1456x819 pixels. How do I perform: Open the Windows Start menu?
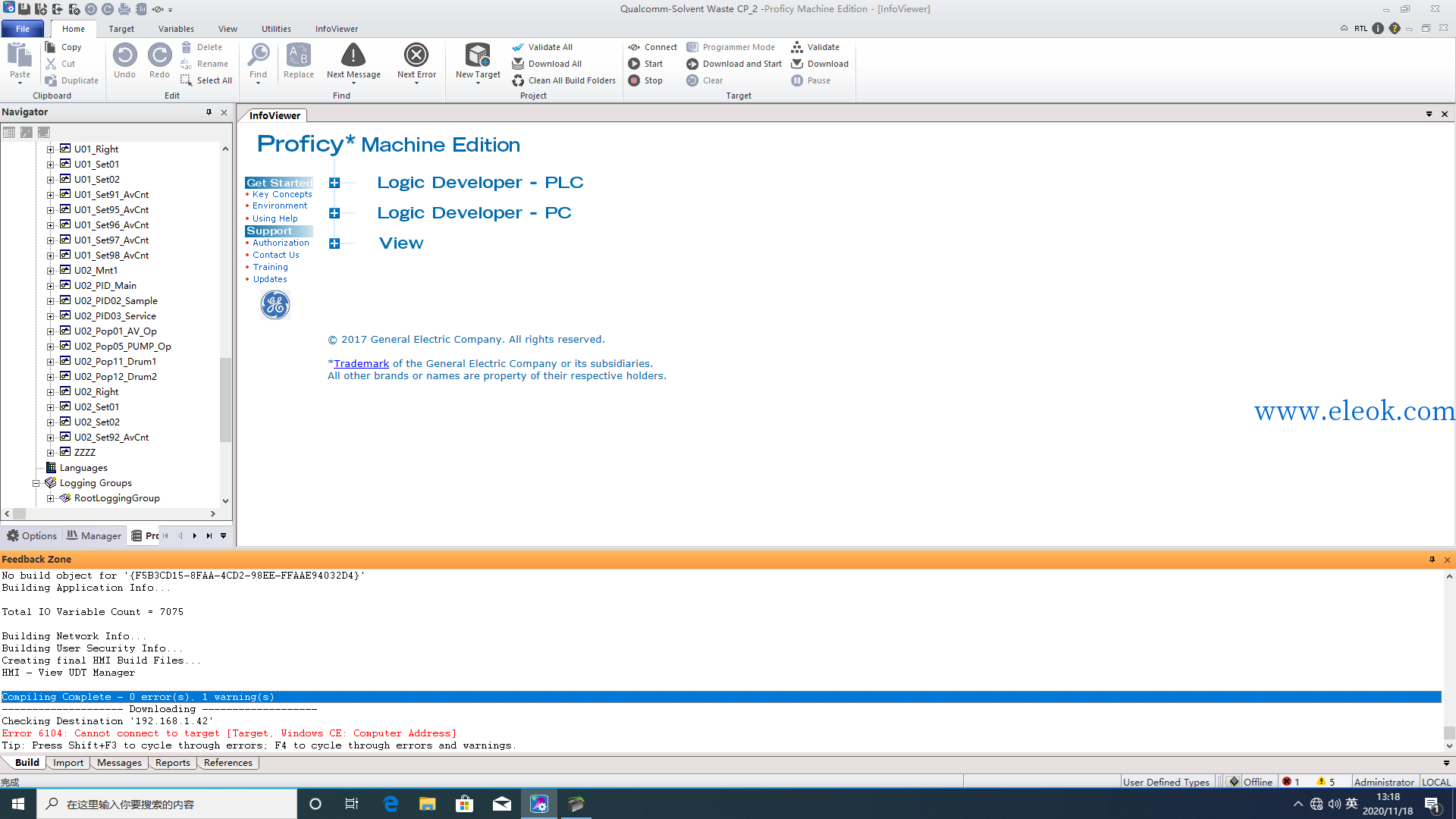tap(18, 804)
